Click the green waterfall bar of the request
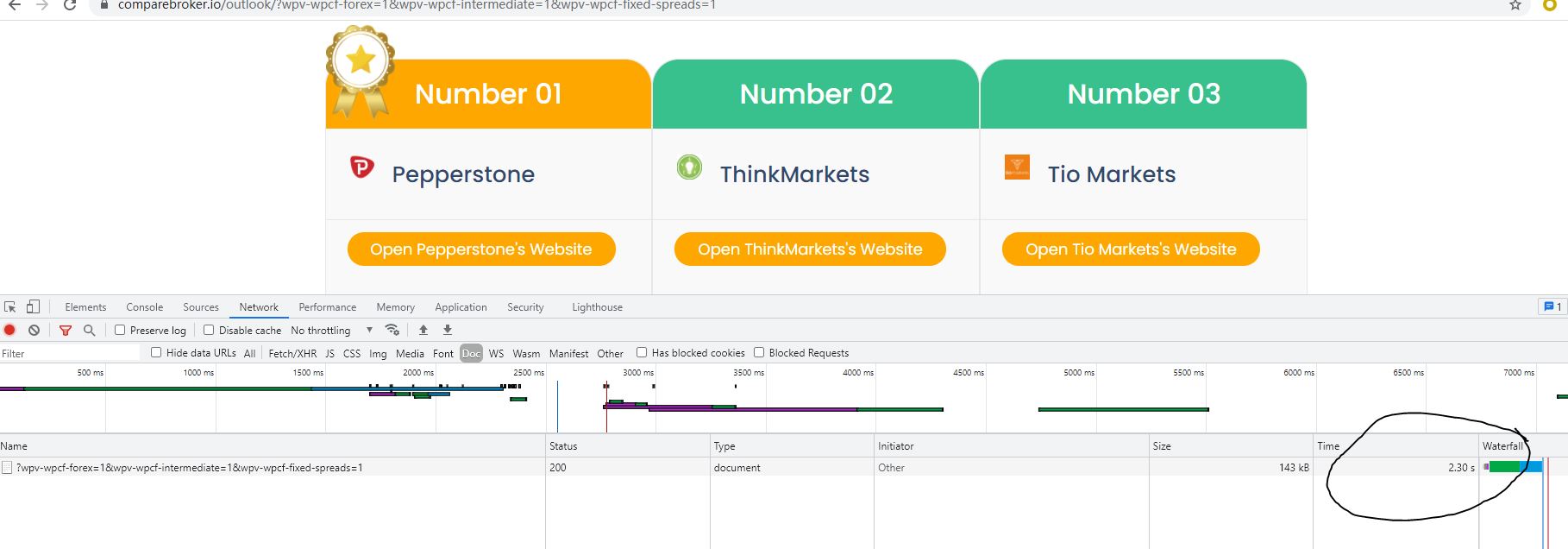 coord(1504,467)
